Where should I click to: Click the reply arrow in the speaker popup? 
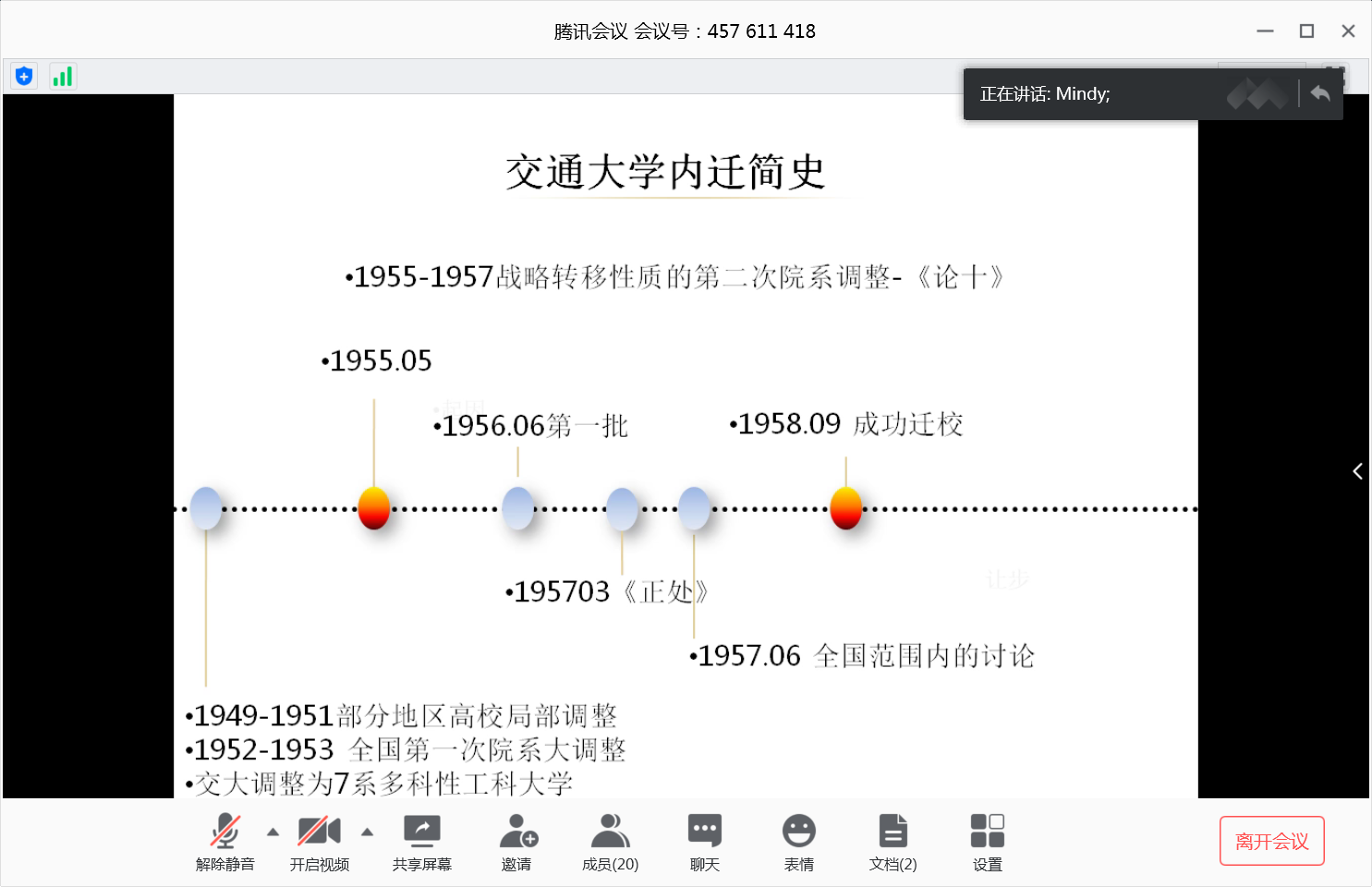tap(1320, 93)
